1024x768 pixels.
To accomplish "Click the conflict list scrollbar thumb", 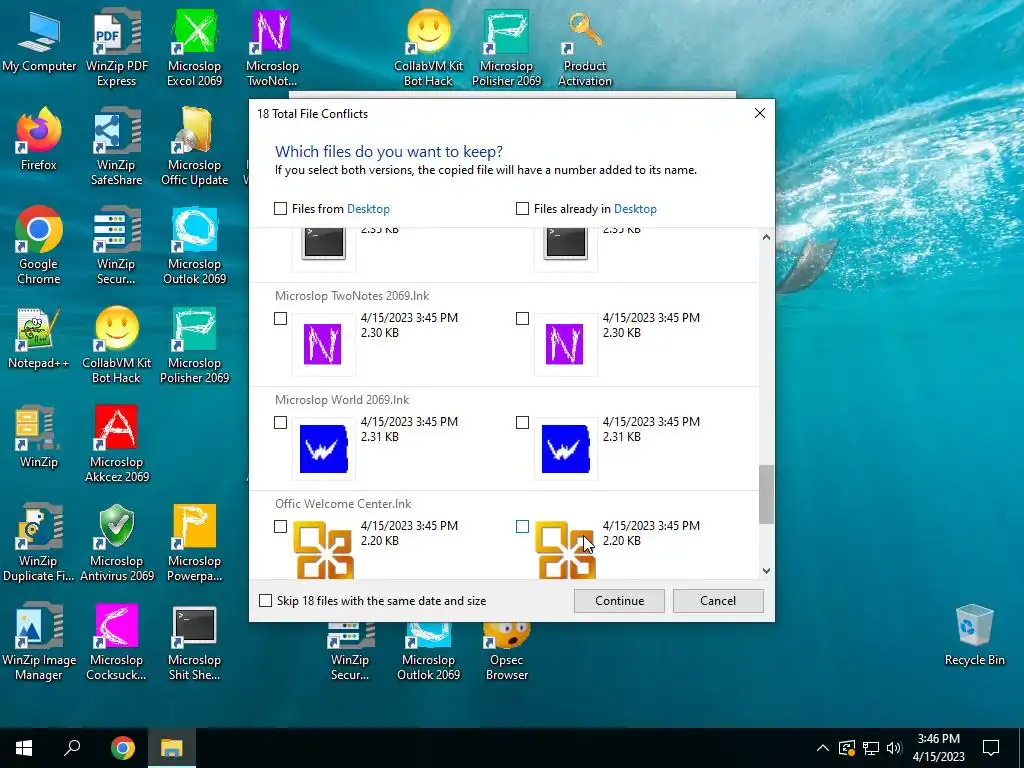I will pyautogui.click(x=767, y=494).
